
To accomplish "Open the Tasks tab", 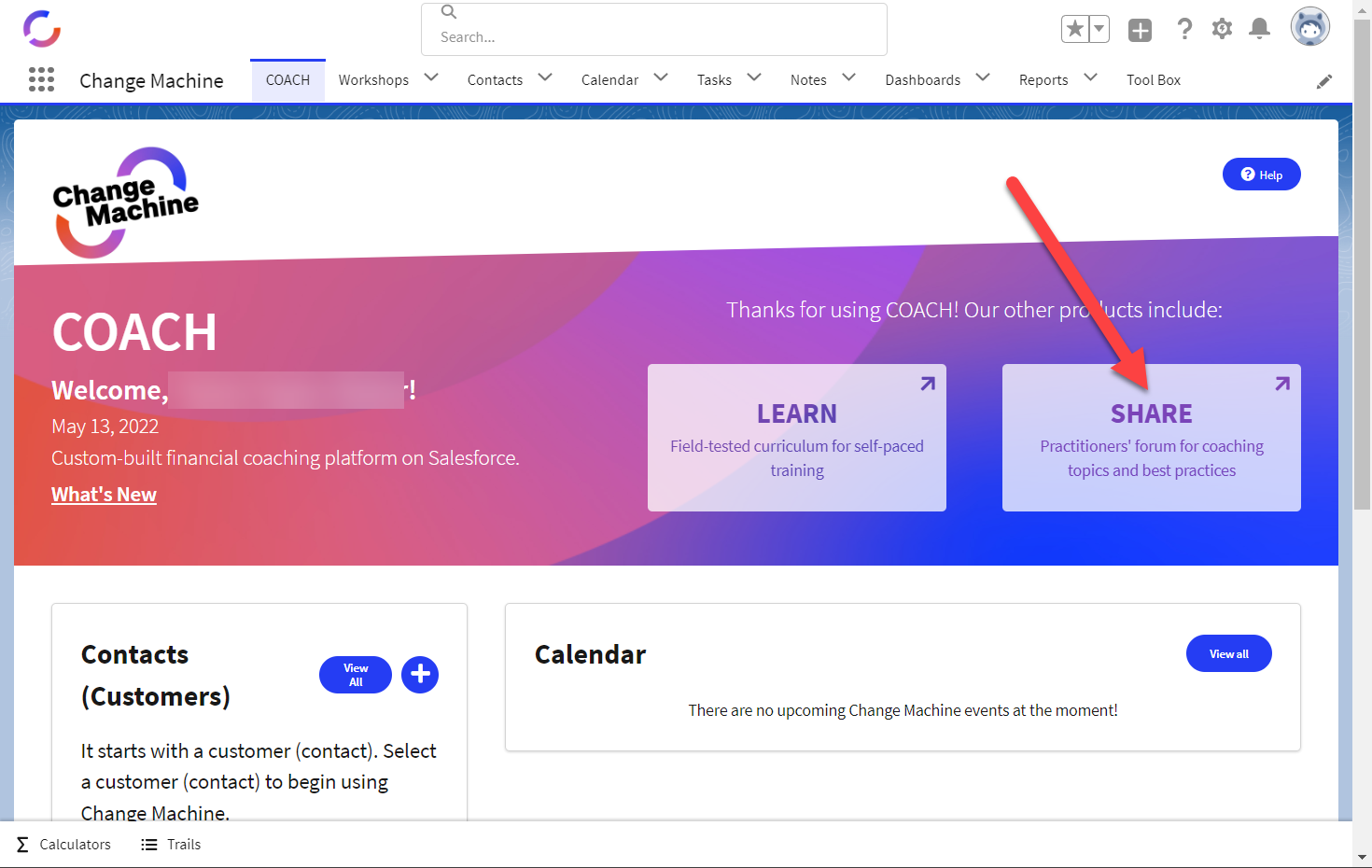I will [714, 80].
